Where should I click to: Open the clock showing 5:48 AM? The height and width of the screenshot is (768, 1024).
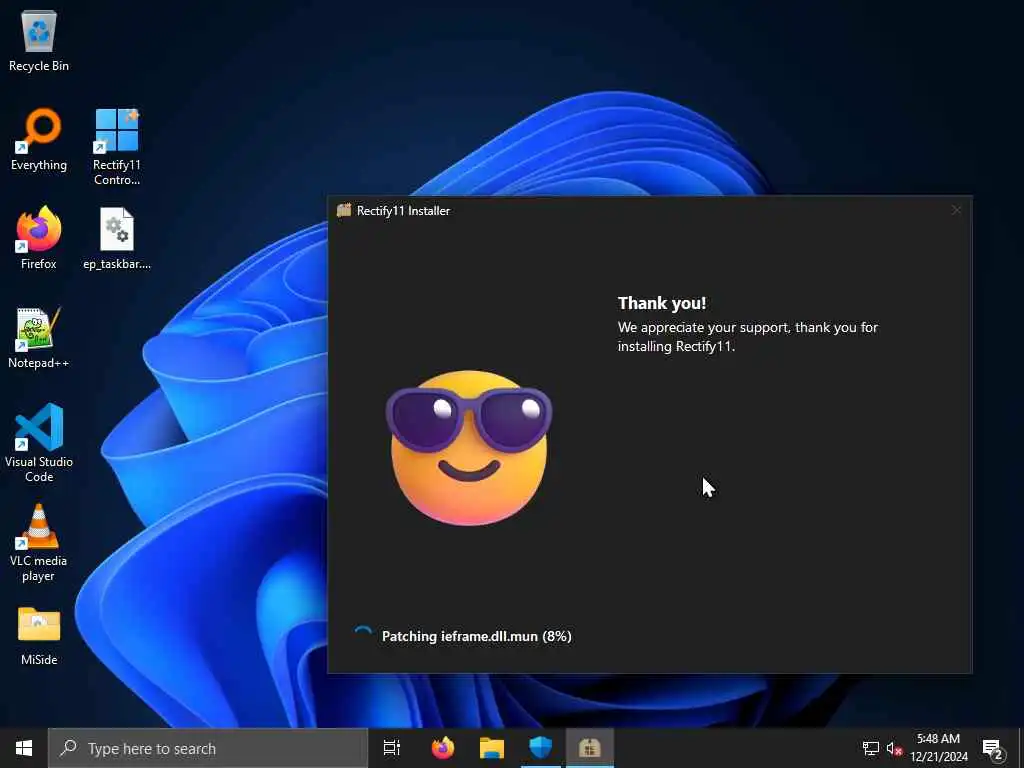coord(938,748)
